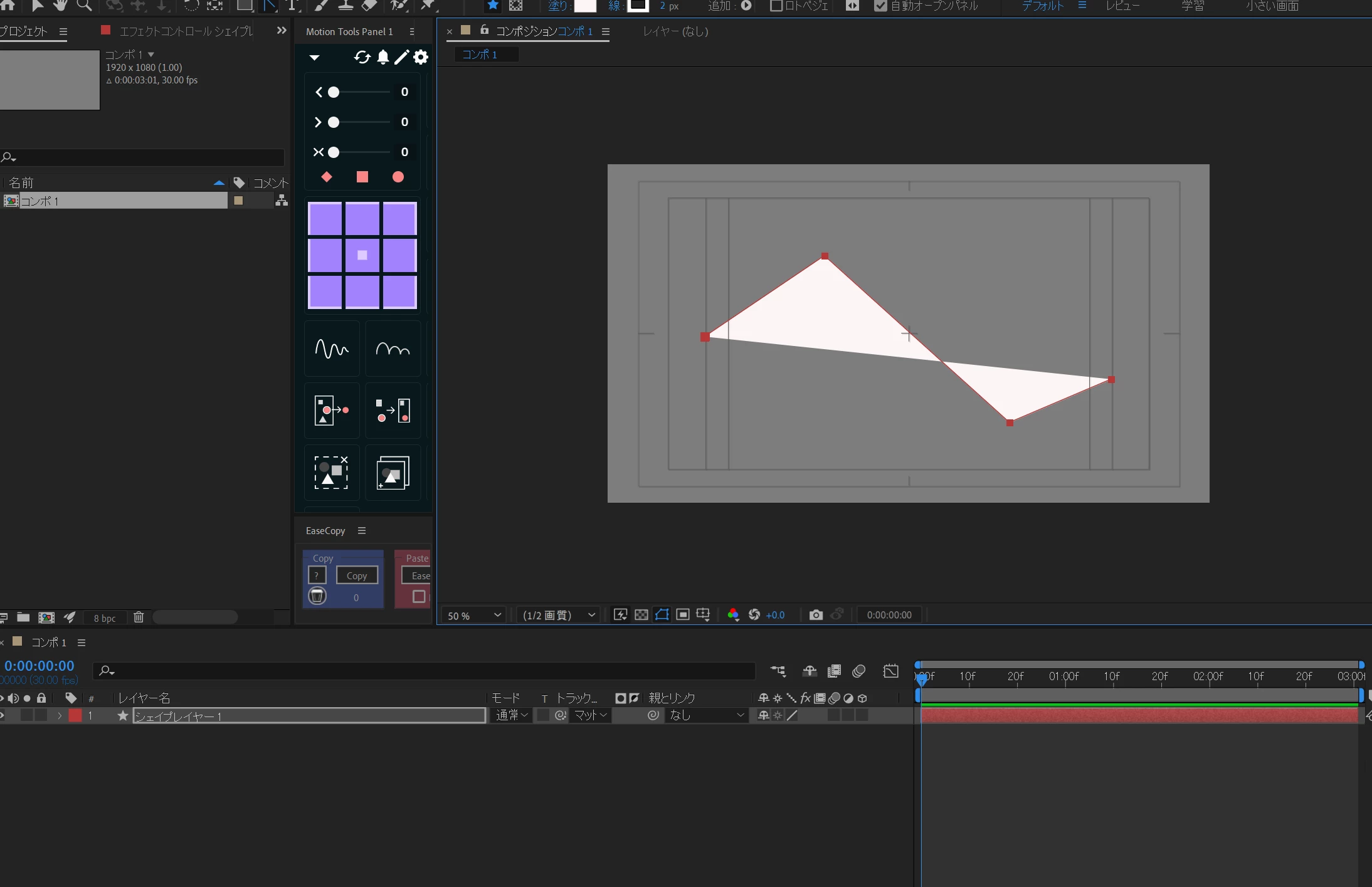Toggle the auto-open panels checkbox
Image resolution: width=1372 pixels, height=887 pixels.
coord(881,6)
